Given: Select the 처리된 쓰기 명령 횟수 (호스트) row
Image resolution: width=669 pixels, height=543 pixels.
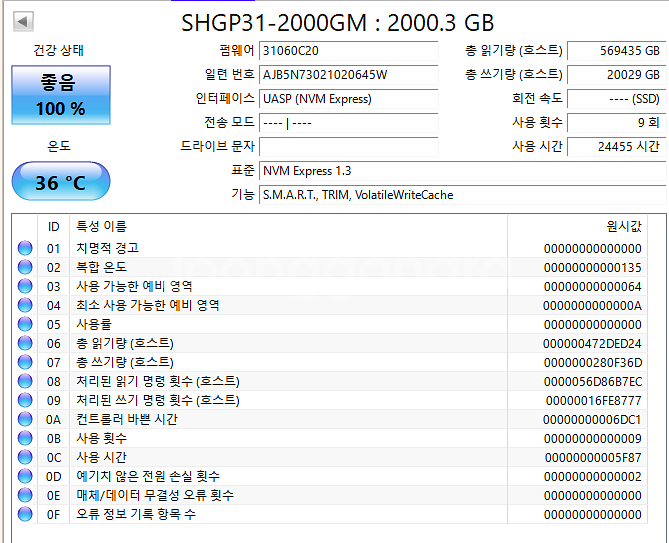Looking at the screenshot, I should click(x=330, y=400).
